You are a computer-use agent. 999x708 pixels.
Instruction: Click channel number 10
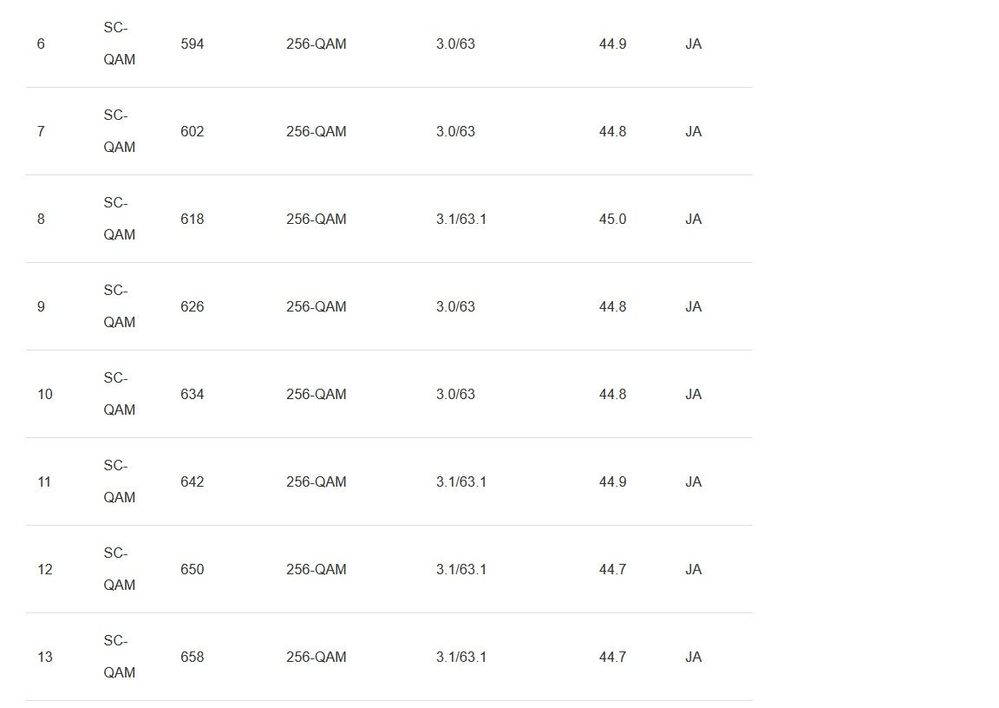(45, 394)
